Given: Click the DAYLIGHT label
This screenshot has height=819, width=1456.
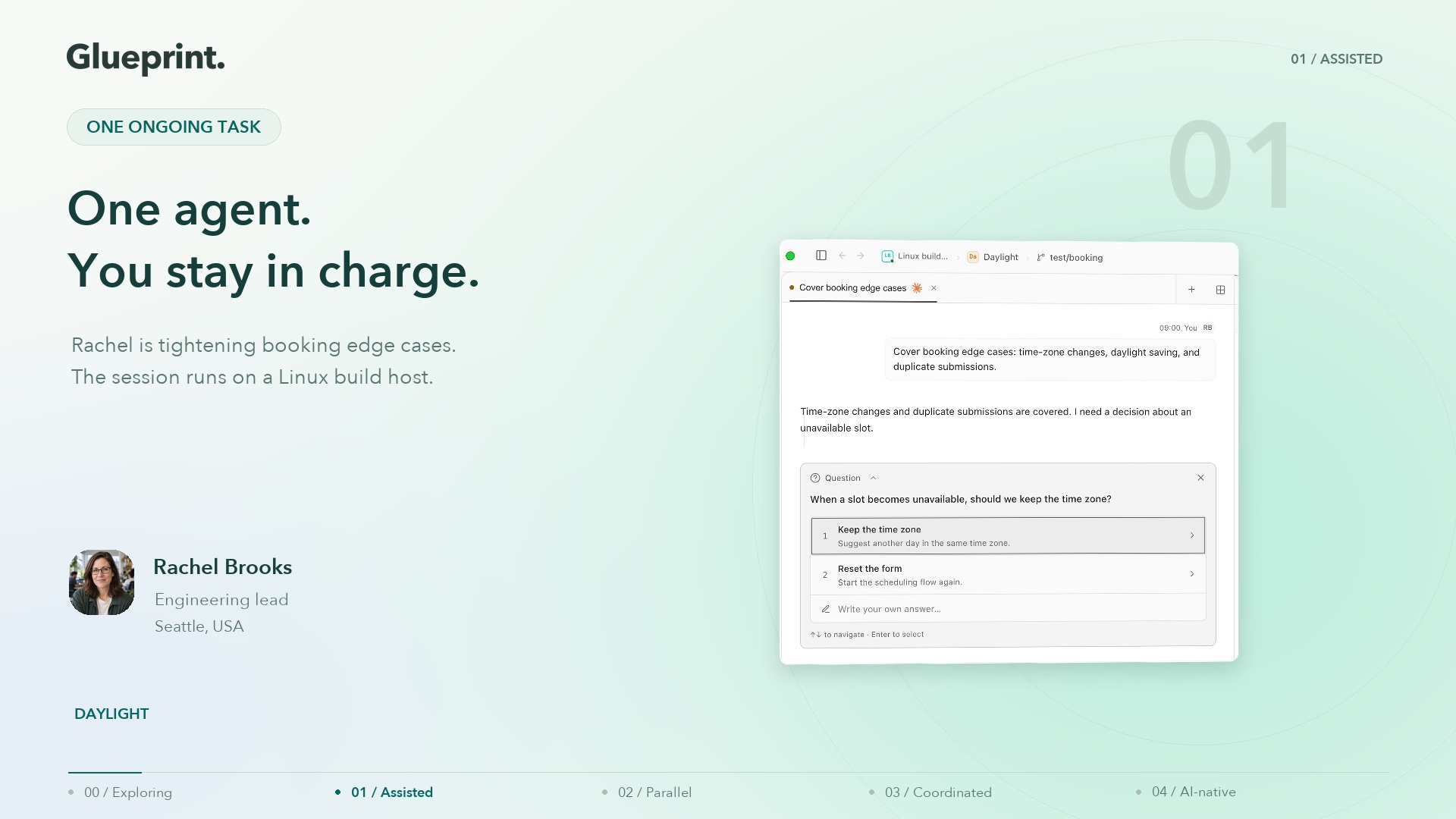Looking at the screenshot, I should coord(111,714).
